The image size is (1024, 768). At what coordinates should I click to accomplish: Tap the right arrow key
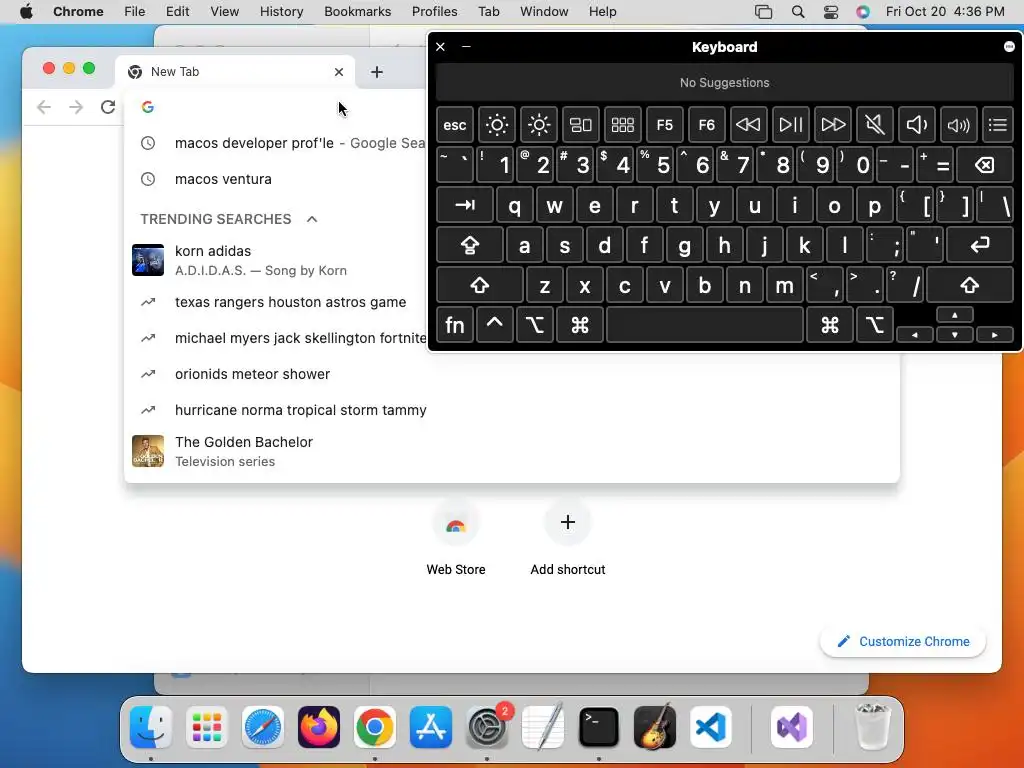click(x=995, y=334)
